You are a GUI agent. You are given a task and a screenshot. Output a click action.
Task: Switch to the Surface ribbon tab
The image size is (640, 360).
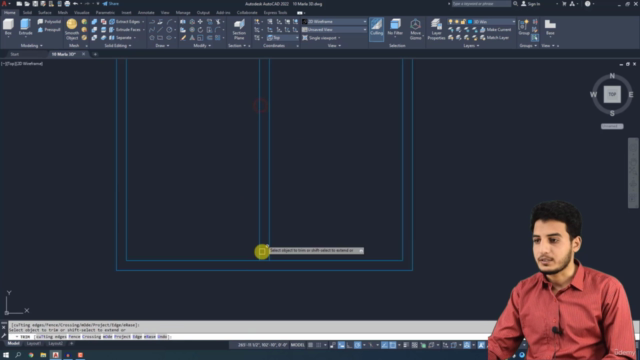click(44, 13)
